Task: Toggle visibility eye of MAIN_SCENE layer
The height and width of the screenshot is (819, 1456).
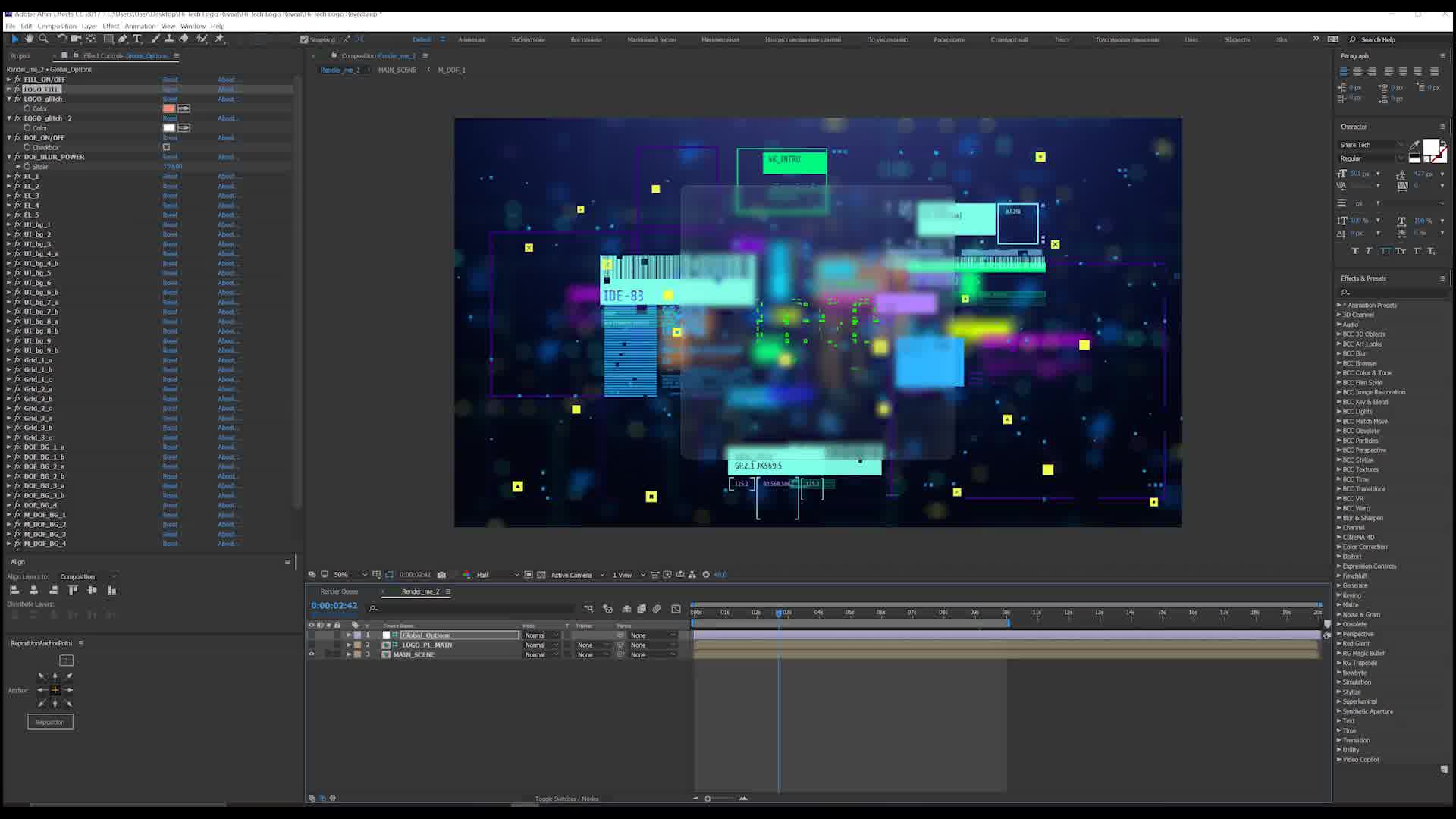Action: point(311,654)
